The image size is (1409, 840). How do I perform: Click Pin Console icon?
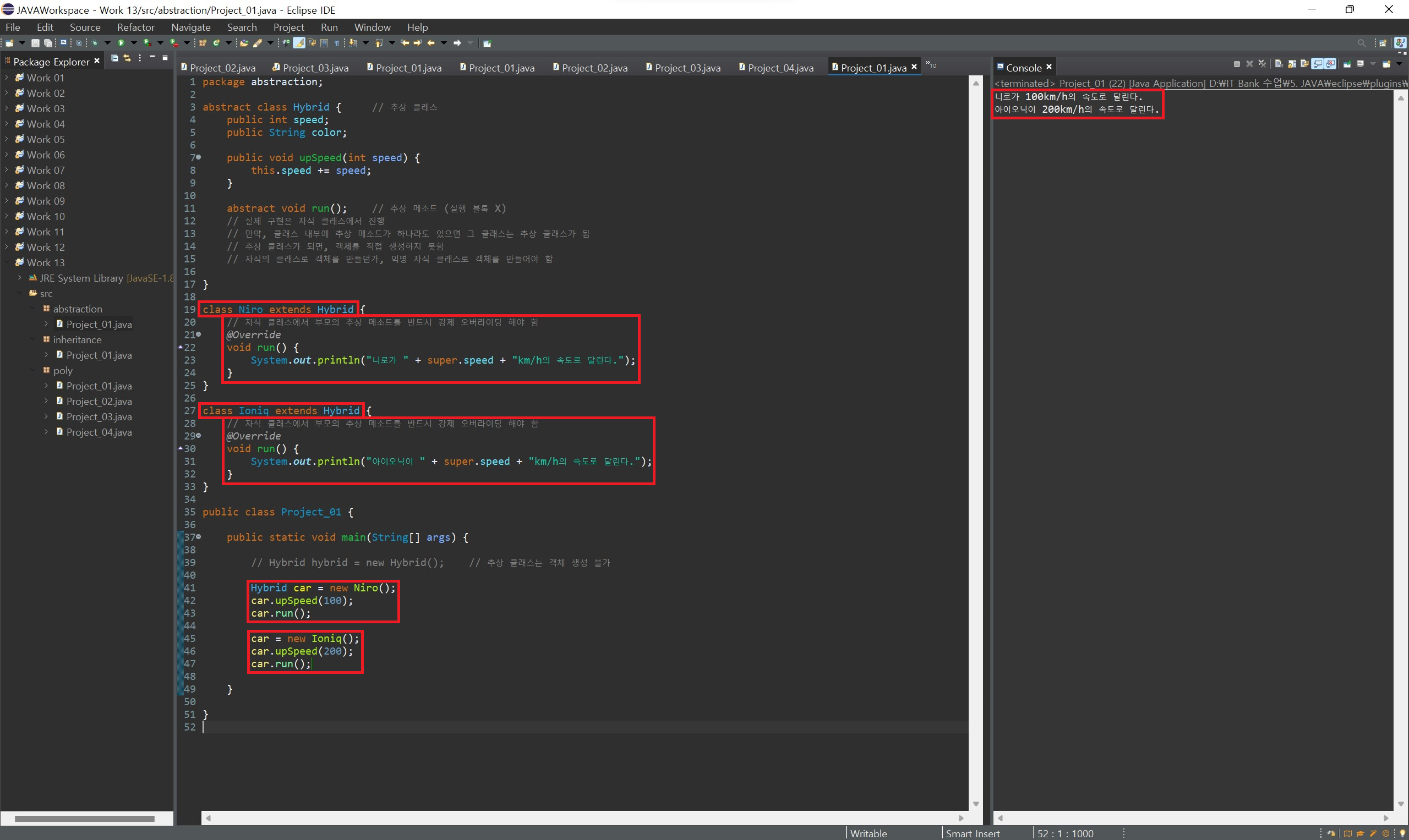[x=1347, y=64]
